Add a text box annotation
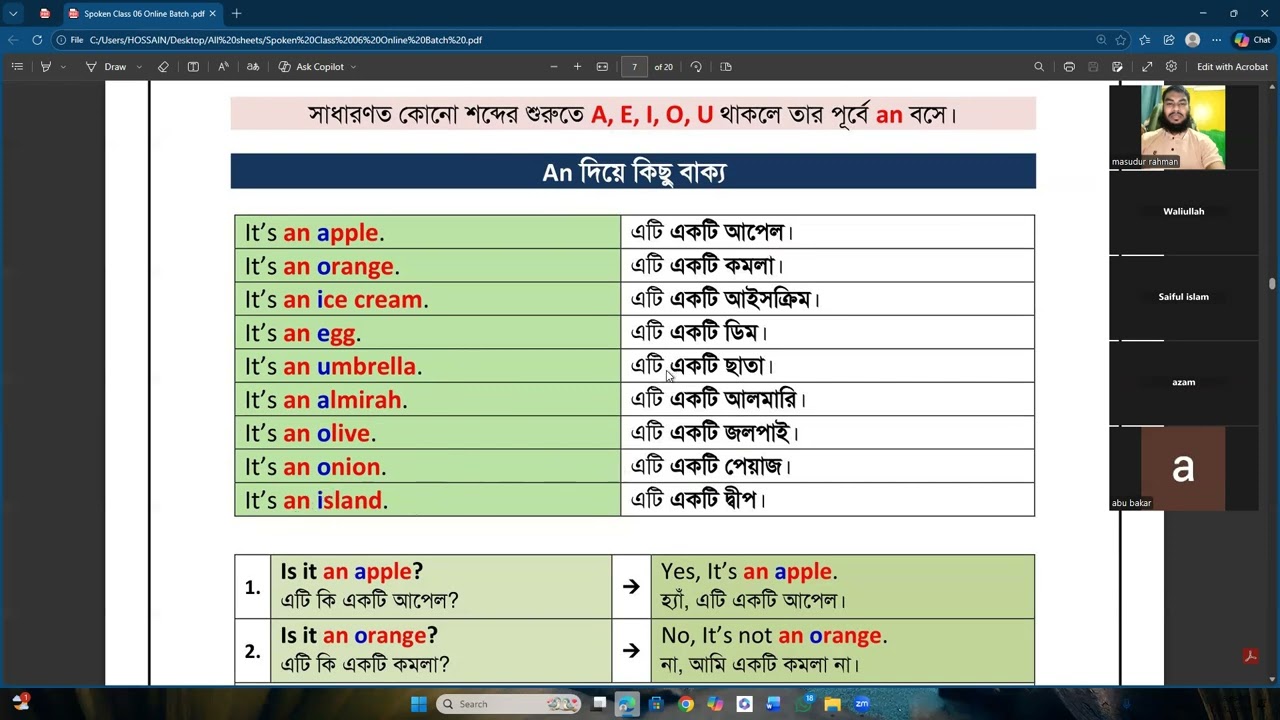The width and height of the screenshot is (1280, 720). (x=193, y=67)
